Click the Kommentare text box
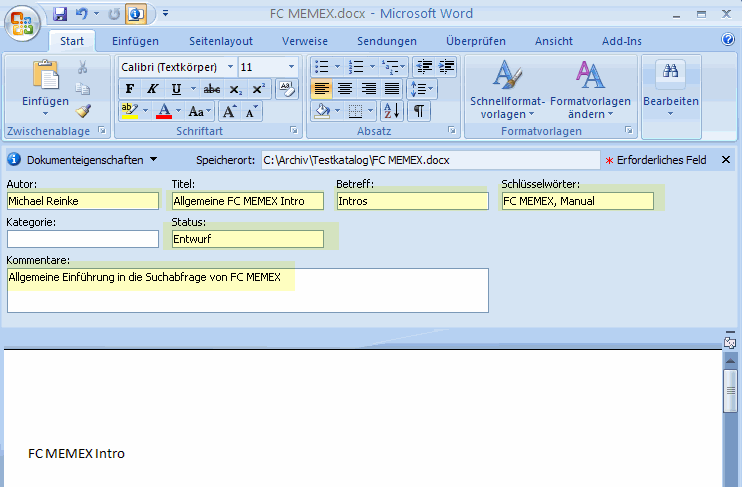This screenshot has height=487, width=742. 248,290
